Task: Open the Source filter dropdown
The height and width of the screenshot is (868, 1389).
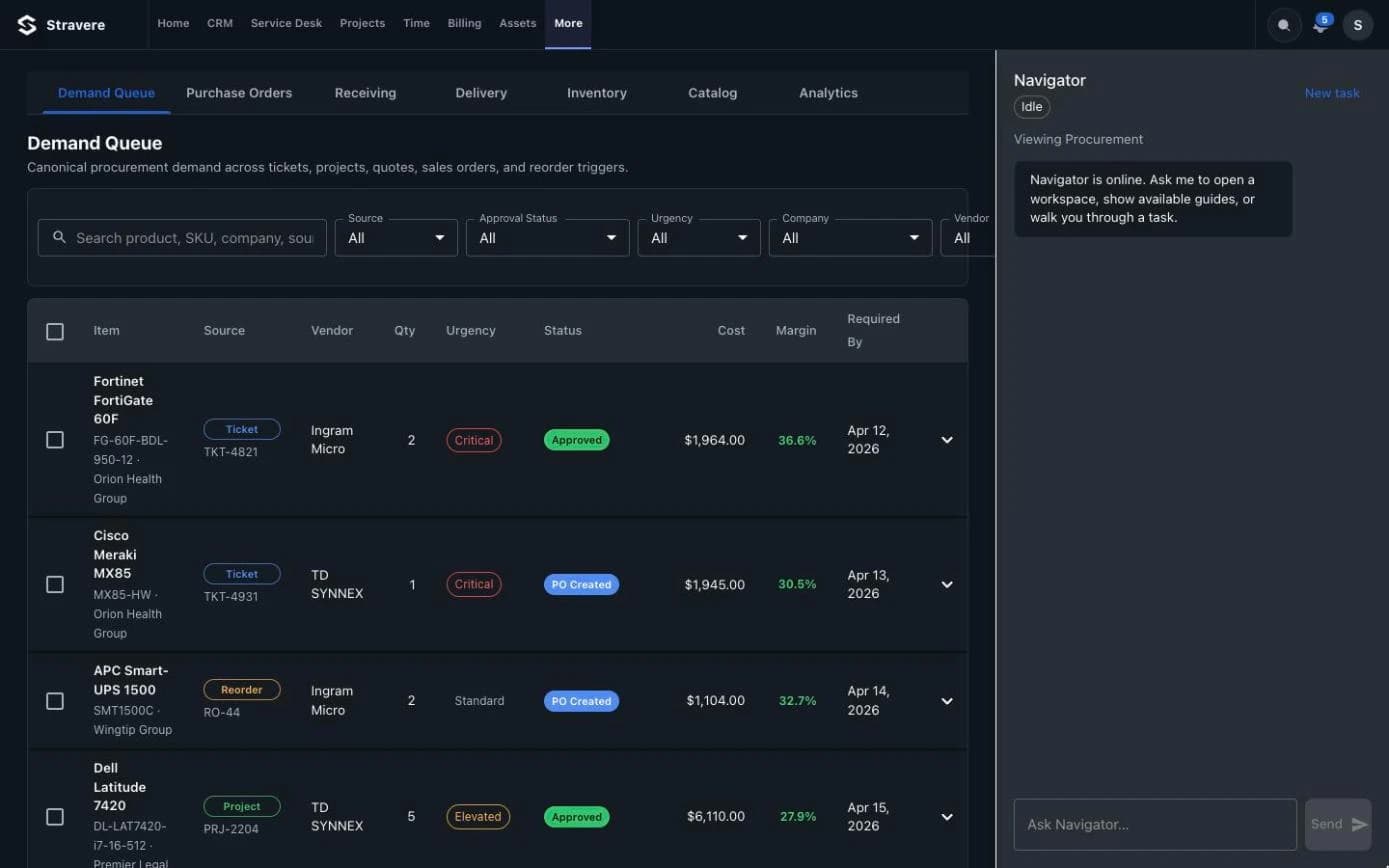Action: coord(396,238)
